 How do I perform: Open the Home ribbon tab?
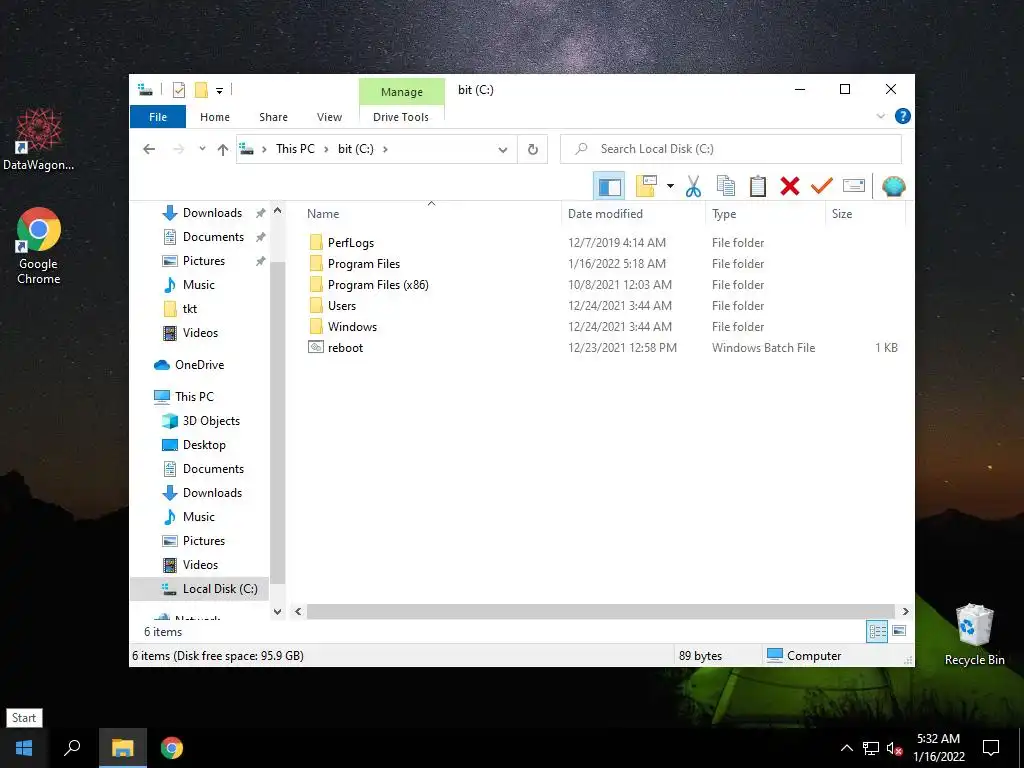pyautogui.click(x=215, y=117)
